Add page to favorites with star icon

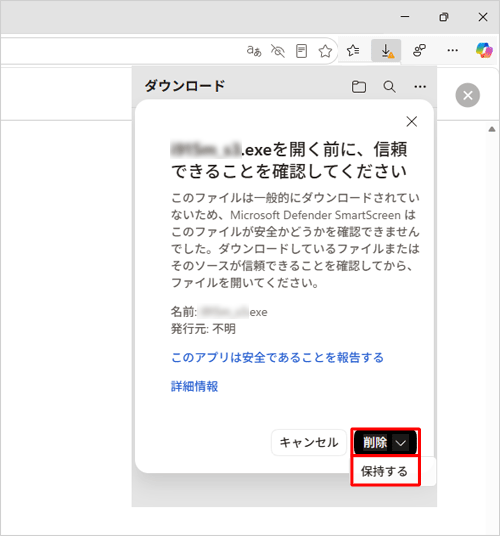pyautogui.click(x=325, y=51)
